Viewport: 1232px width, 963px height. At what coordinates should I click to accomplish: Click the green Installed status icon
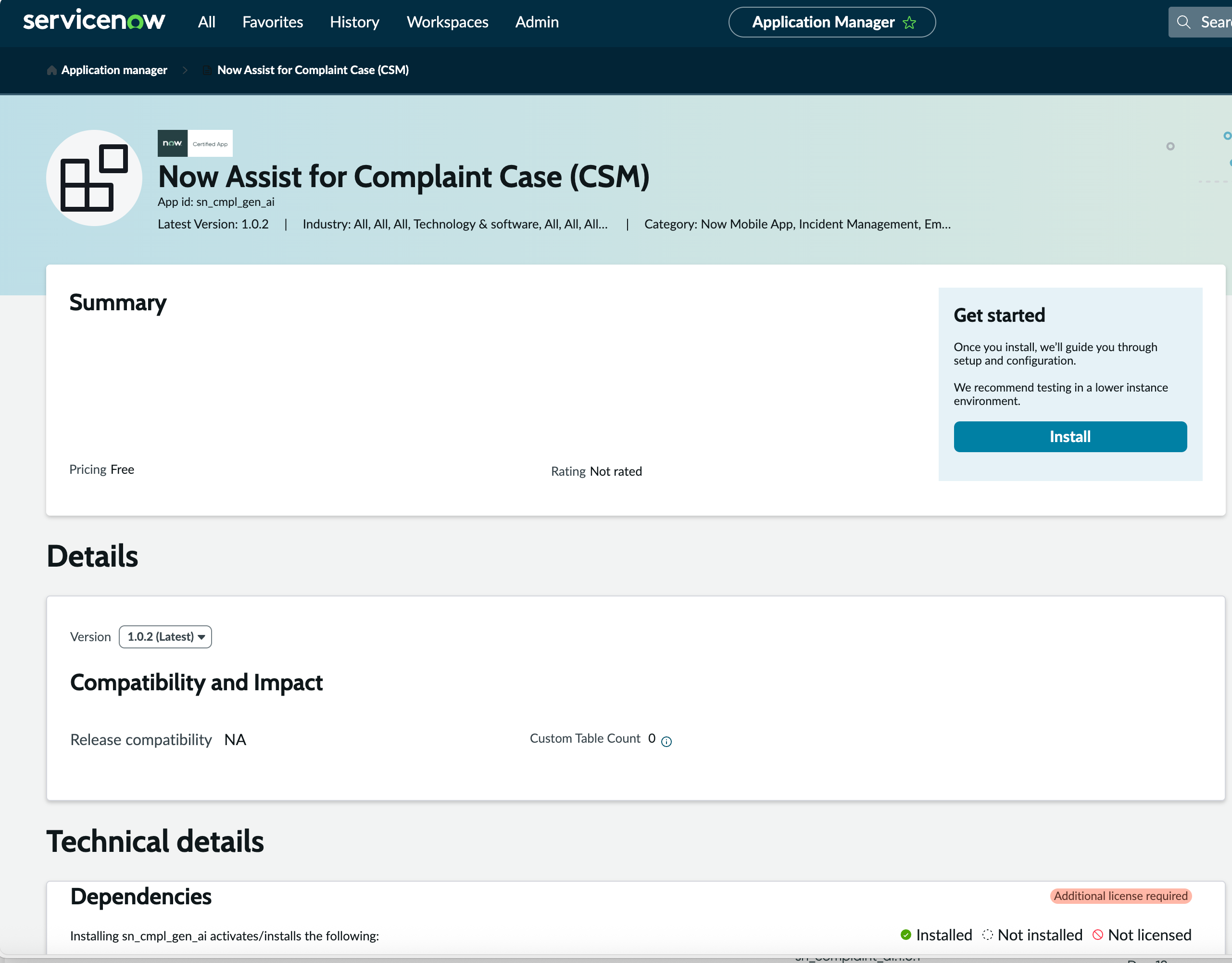tap(905, 935)
